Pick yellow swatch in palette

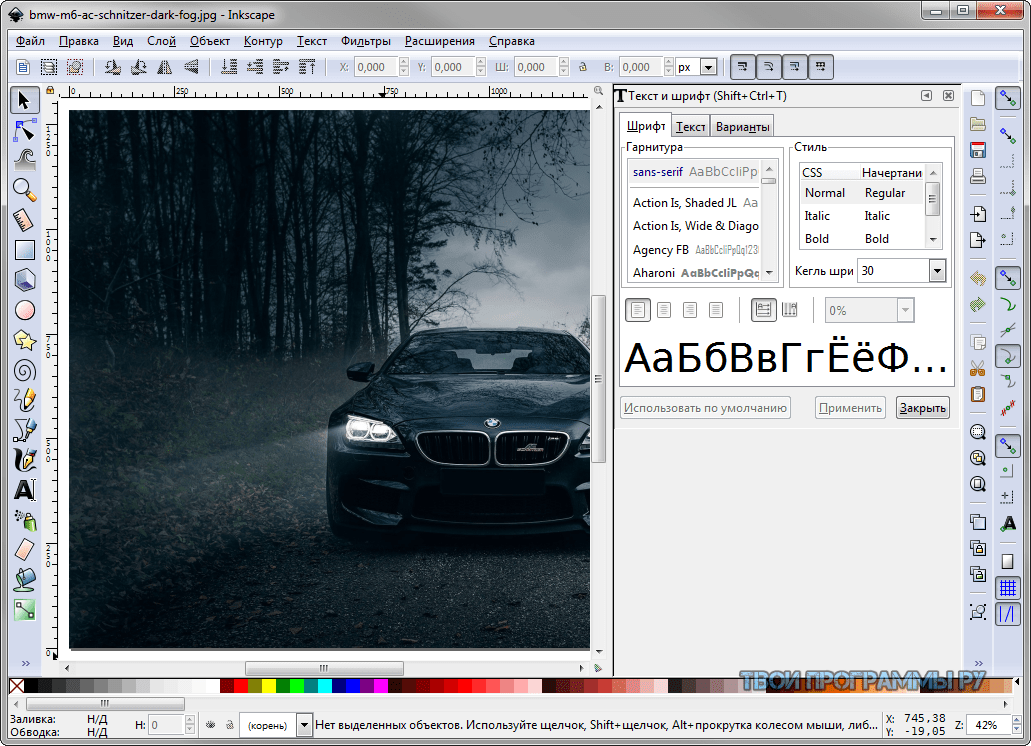[x=269, y=686]
